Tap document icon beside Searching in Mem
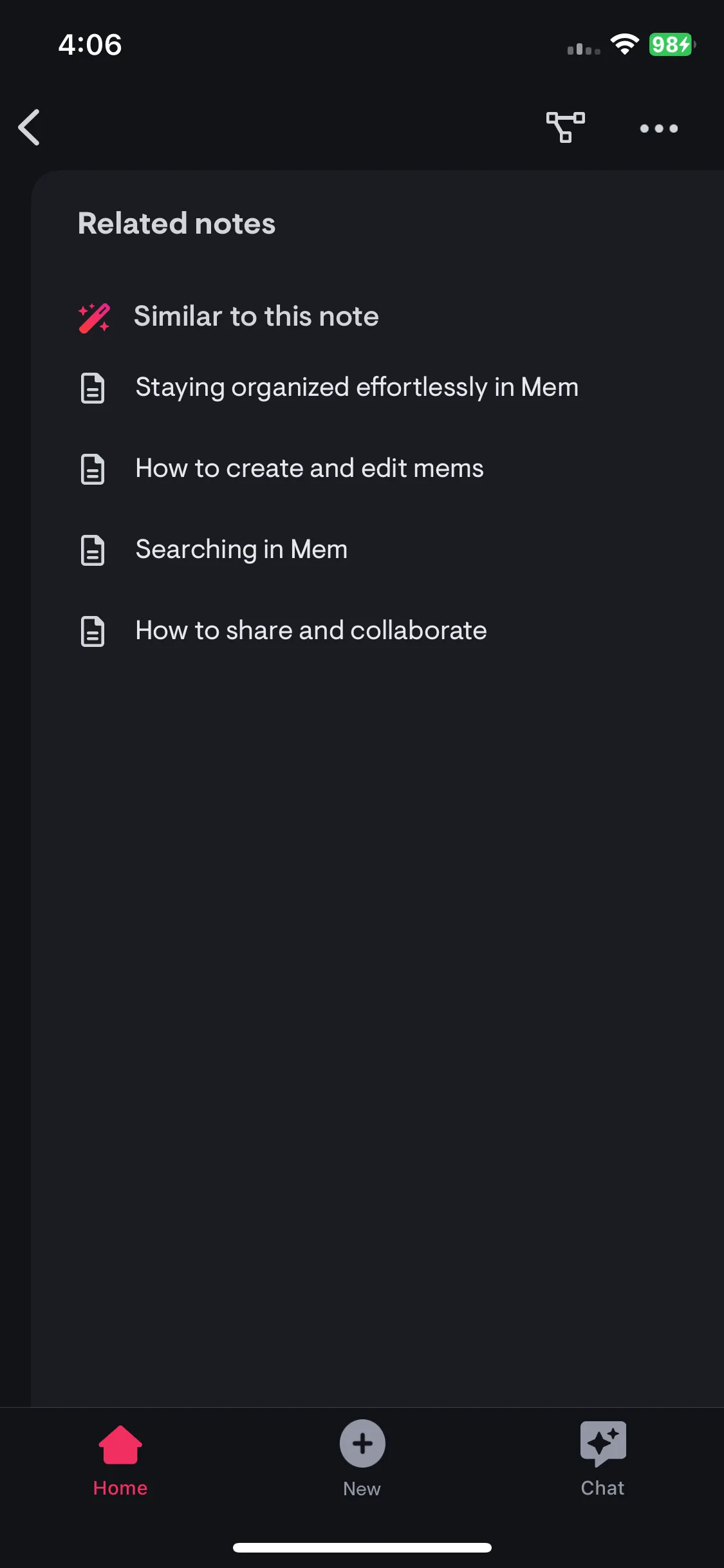Screen dimensions: 724x1568 (x=93, y=550)
